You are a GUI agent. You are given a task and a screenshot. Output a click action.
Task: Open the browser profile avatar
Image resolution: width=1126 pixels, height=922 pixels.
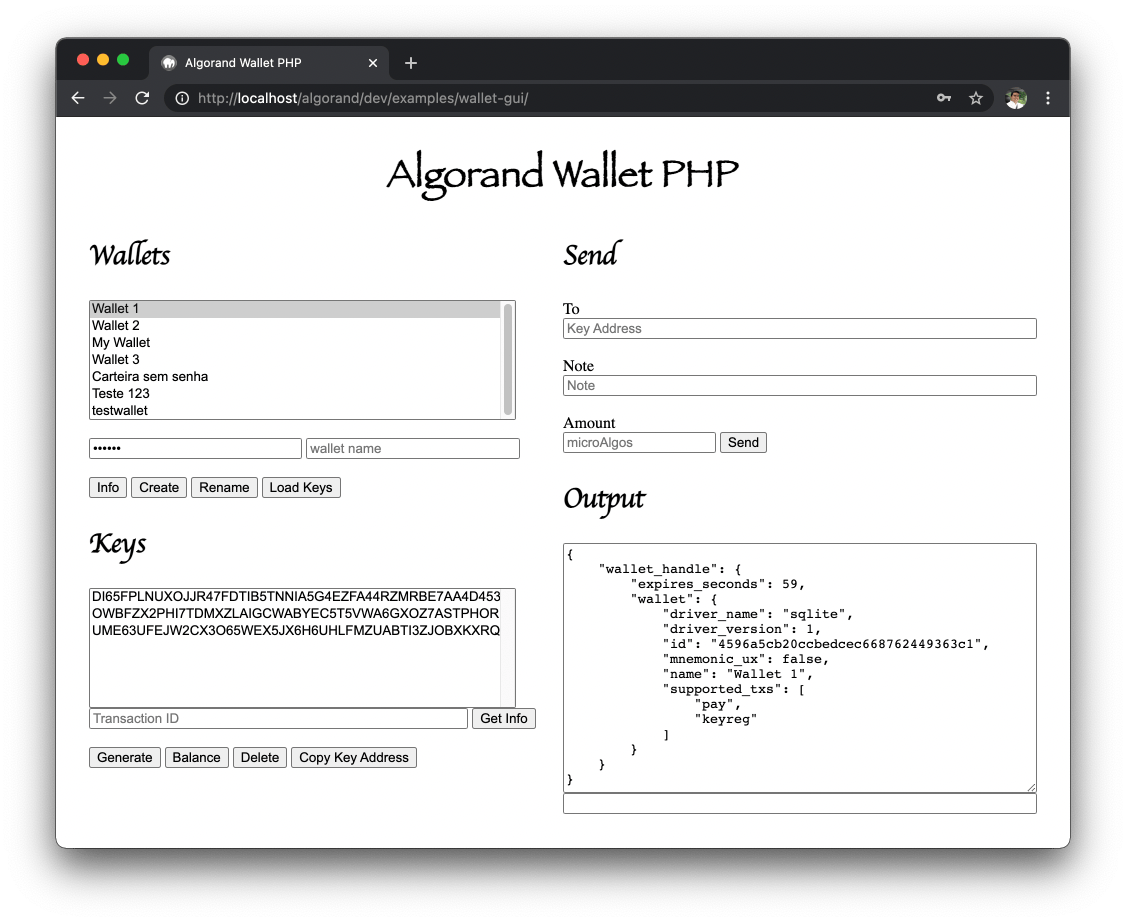(x=1014, y=98)
